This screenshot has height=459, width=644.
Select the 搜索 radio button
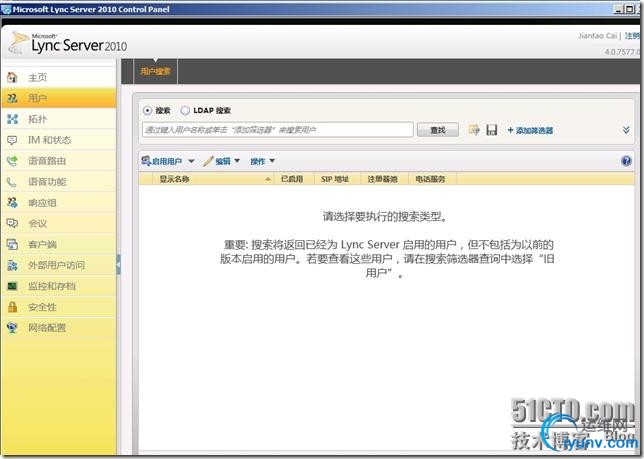point(147,110)
